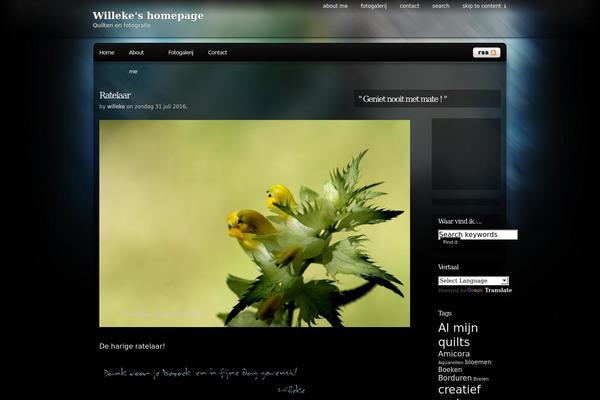Select the 'Al mijn quilts' tag
This screenshot has height=400, width=600.
click(458, 335)
